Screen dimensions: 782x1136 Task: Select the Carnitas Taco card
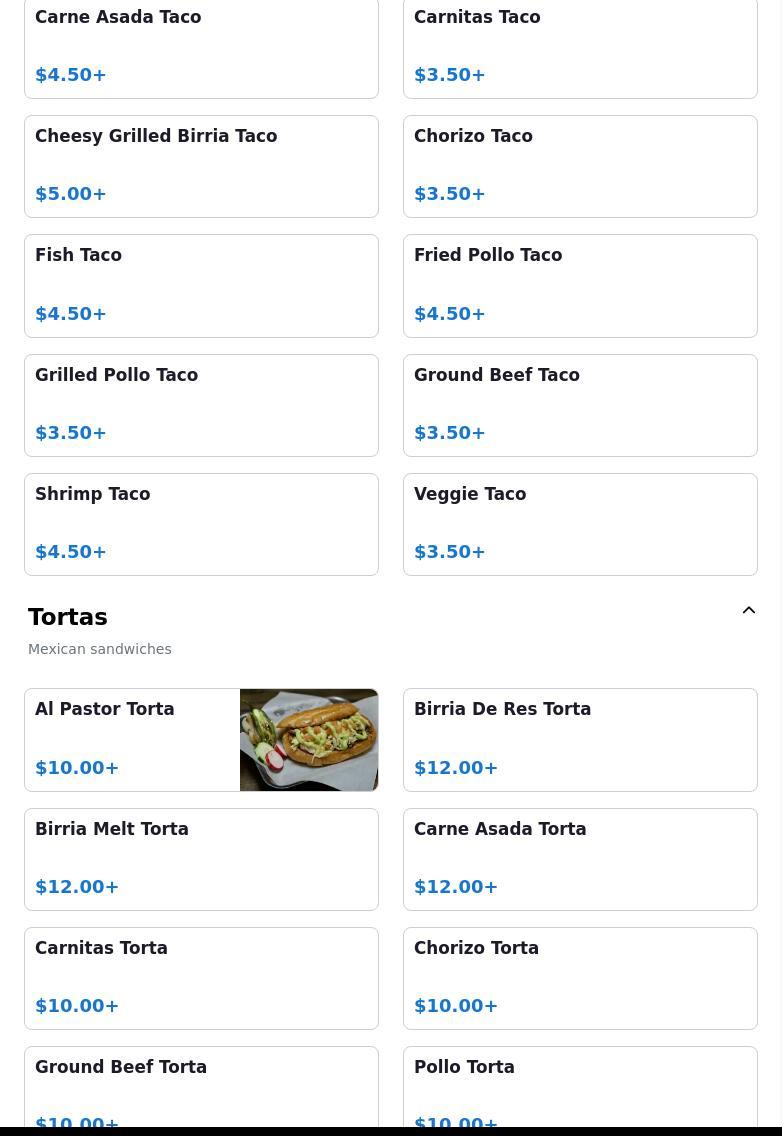coord(580,48)
